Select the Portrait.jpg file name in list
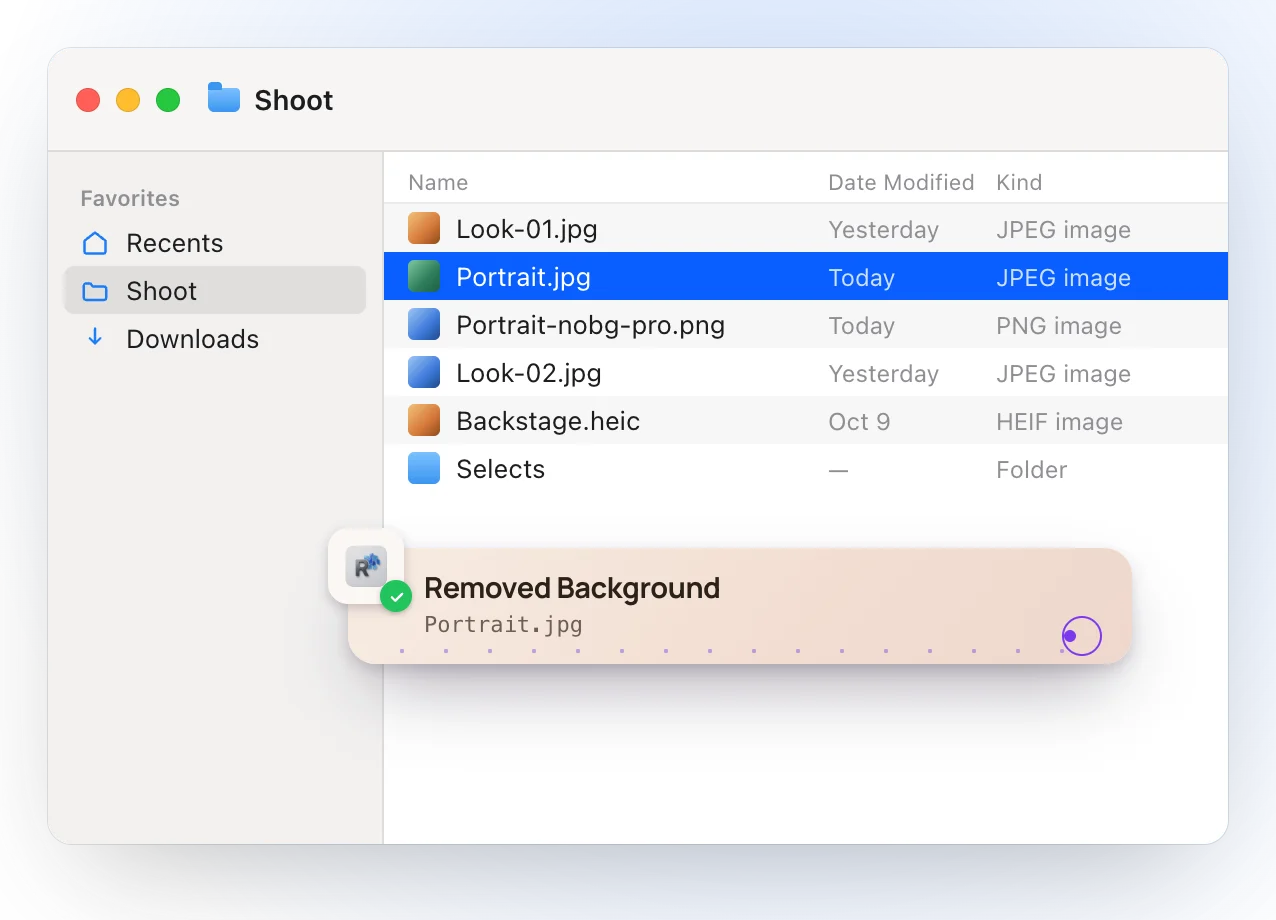This screenshot has width=1276, height=920. pos(523,277)
